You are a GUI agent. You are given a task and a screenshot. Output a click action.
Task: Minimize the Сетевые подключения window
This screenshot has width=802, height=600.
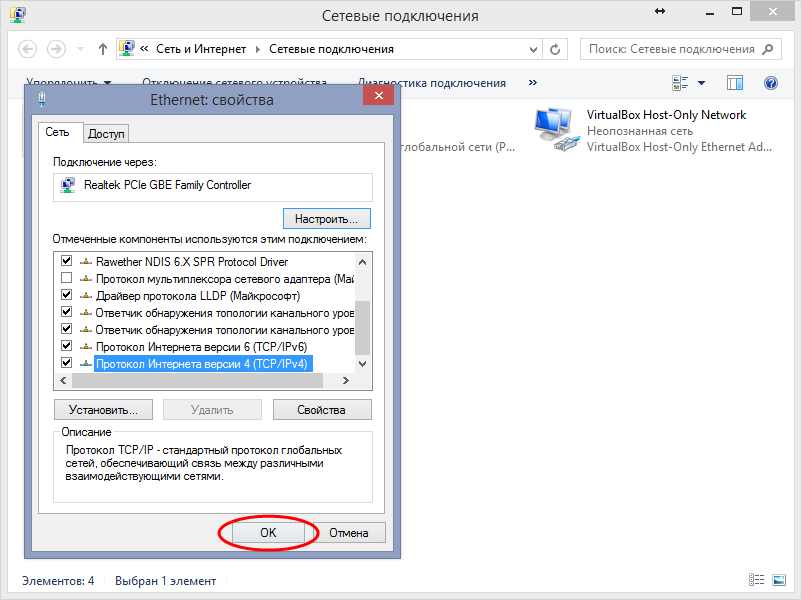point(709,13)
